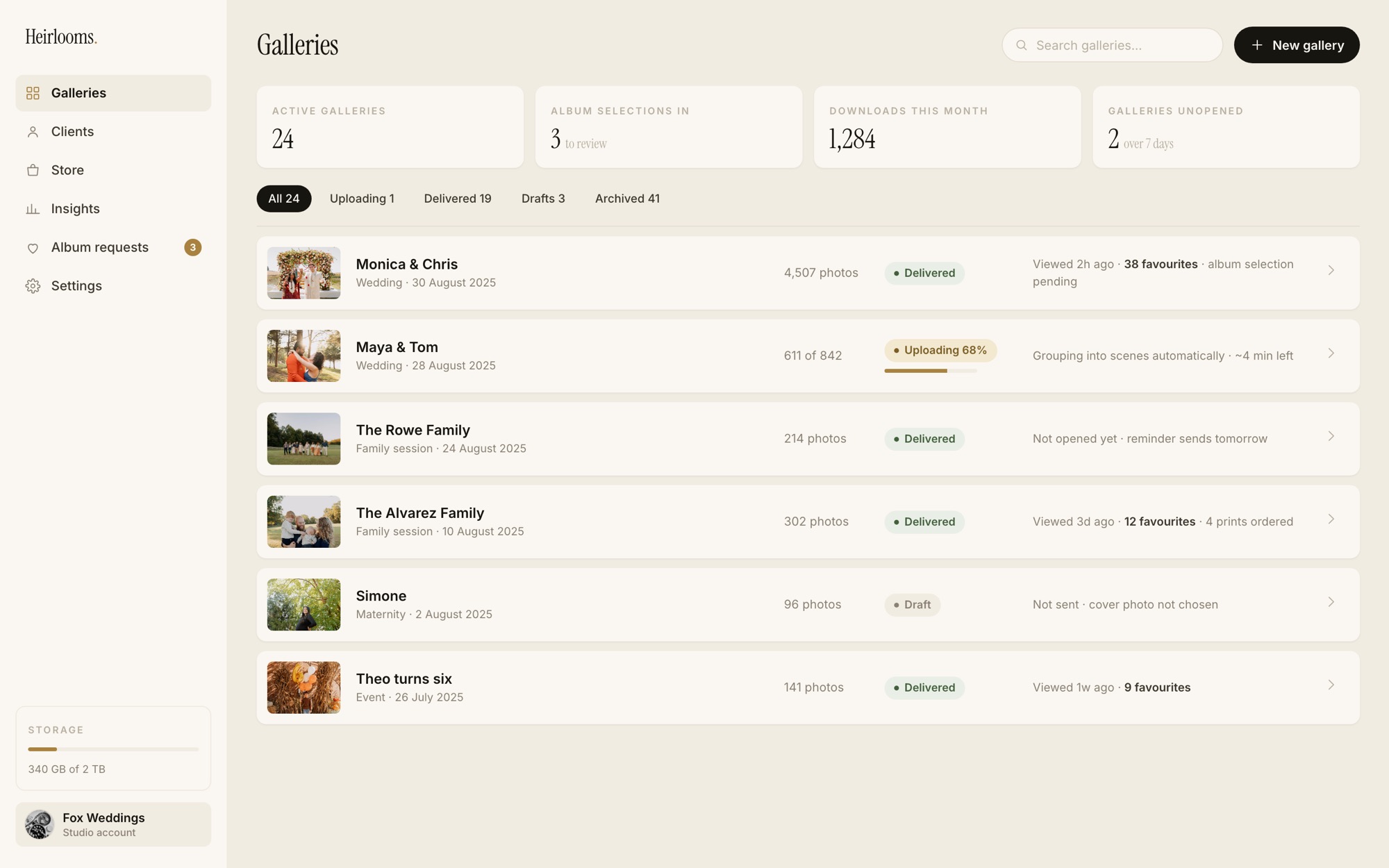Viewport: 1389px width, 868px height.
Task: Open Store from the sidebar menu
Action: click(x=113, y=170)
